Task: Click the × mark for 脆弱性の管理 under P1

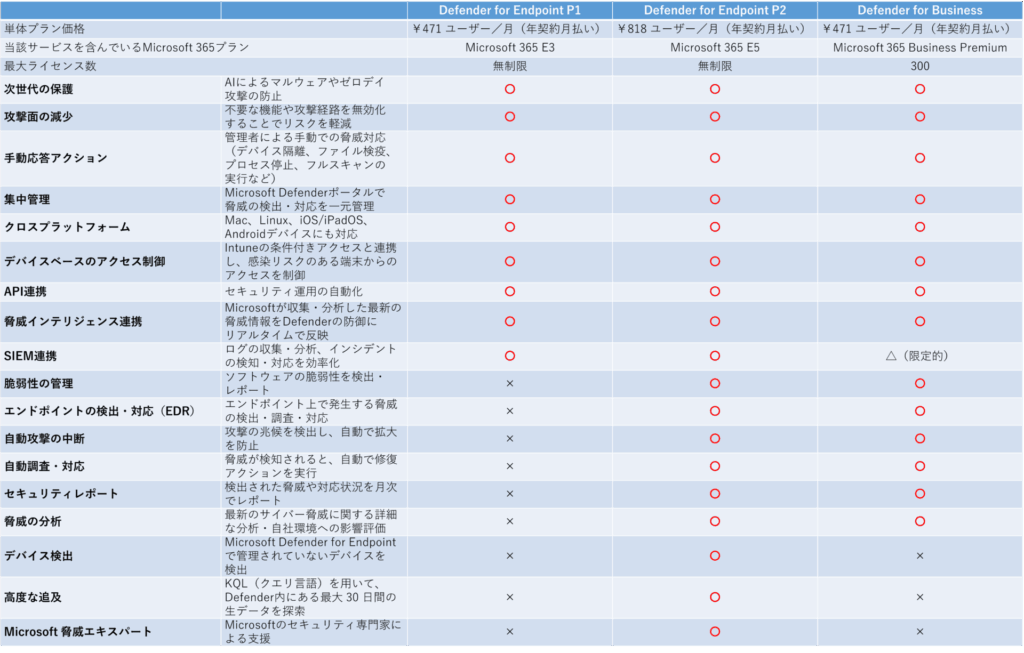Action: 510,383
